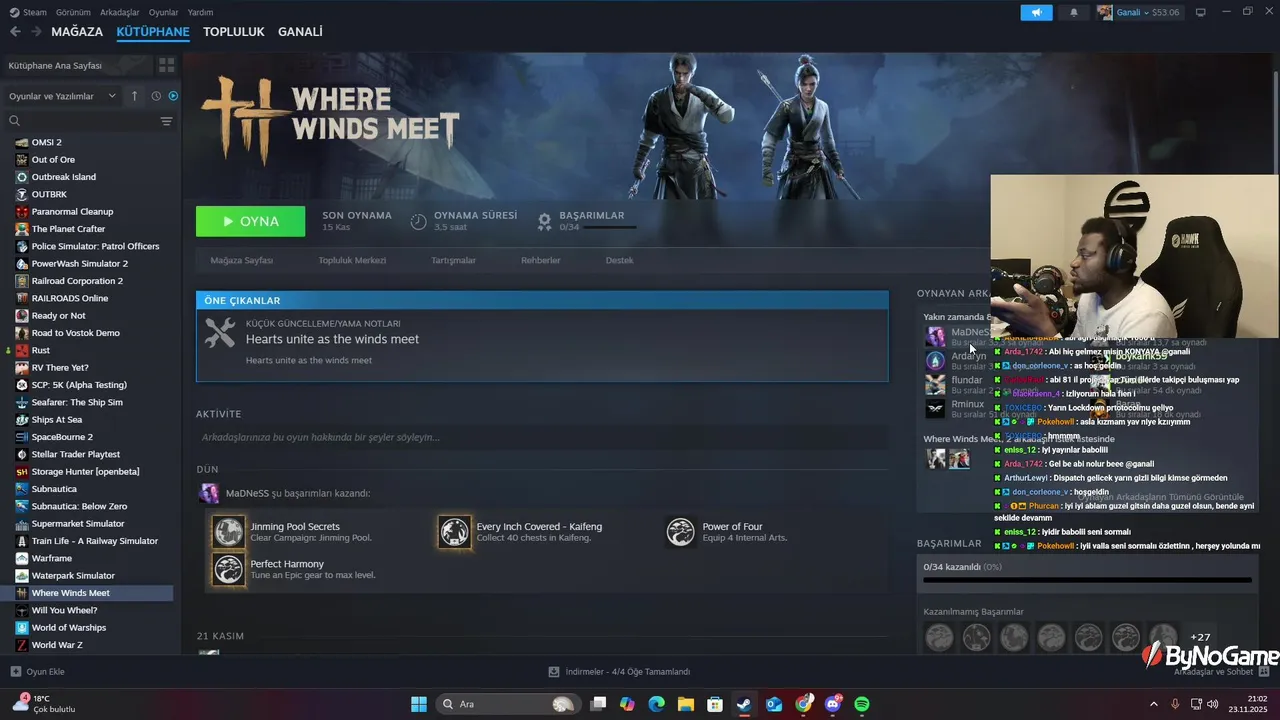The height and width of the screenshot is (720, 1280).
Task: Open the Oyunlar menu
Action: pyautogui.click(x=163, y=12)
